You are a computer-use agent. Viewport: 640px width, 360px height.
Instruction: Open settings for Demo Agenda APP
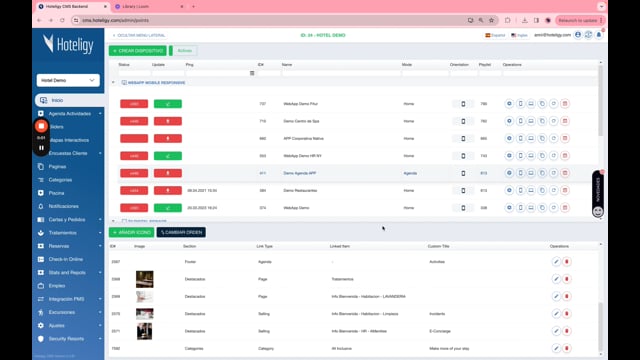point(509,173)
